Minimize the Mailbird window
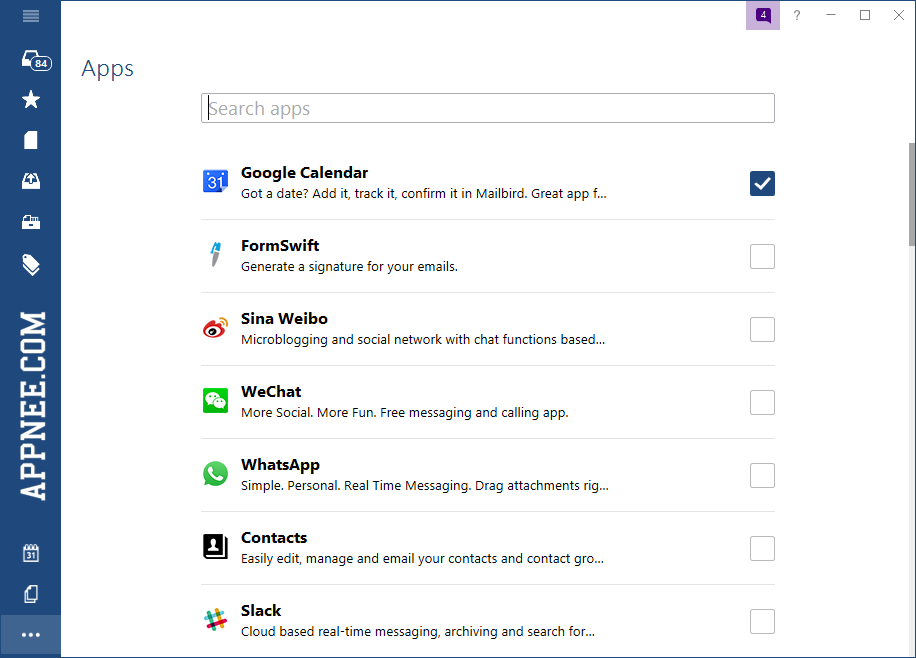This screenshot has height=658, width=916. pyautogui.click(x=831, y=15)
